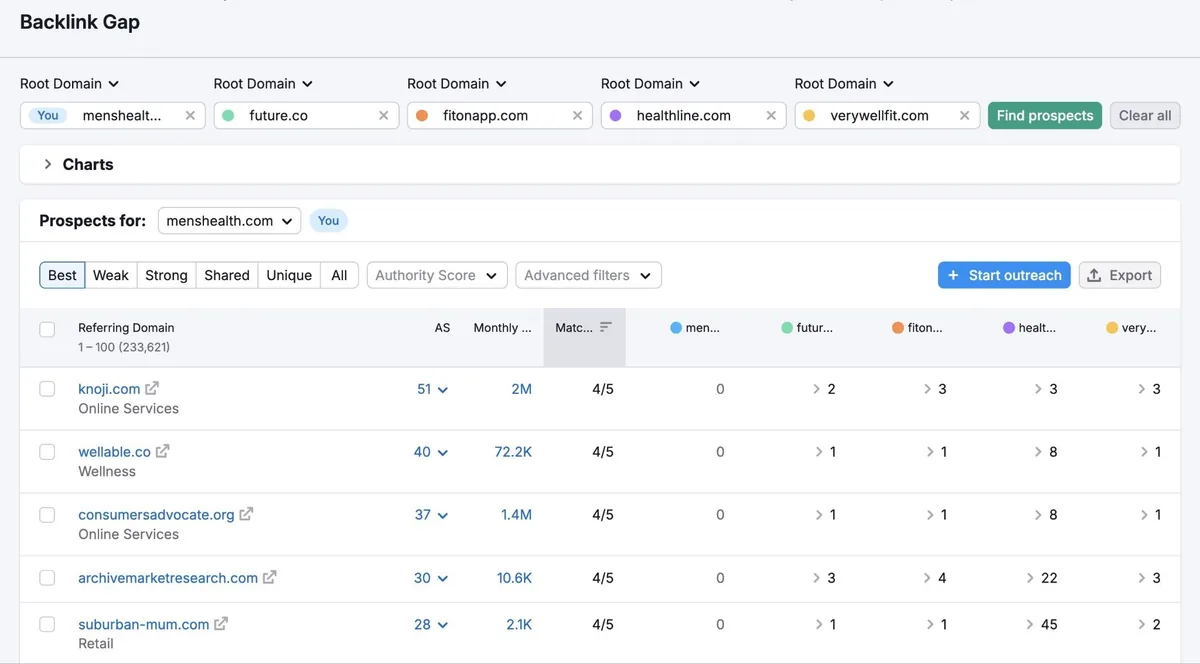Viewport: 1200px width, 664px height.
Task: Select the Strong tab
Action: coord(166,275)
